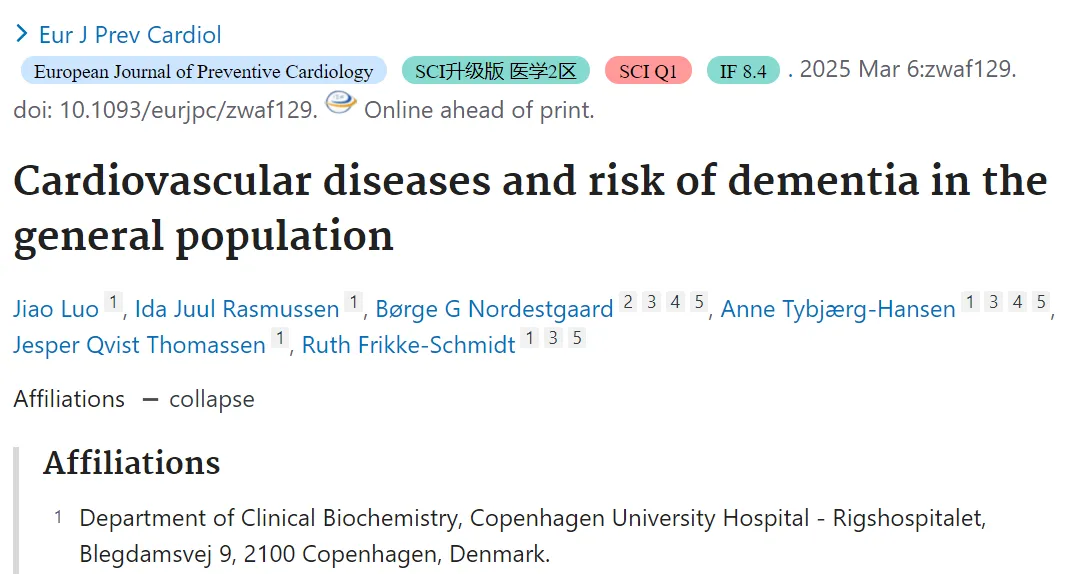Open author Jesper Qvist Thomassen link
Image resolution: width=1080 pixels, height=574 pixels.
(139, 345)
